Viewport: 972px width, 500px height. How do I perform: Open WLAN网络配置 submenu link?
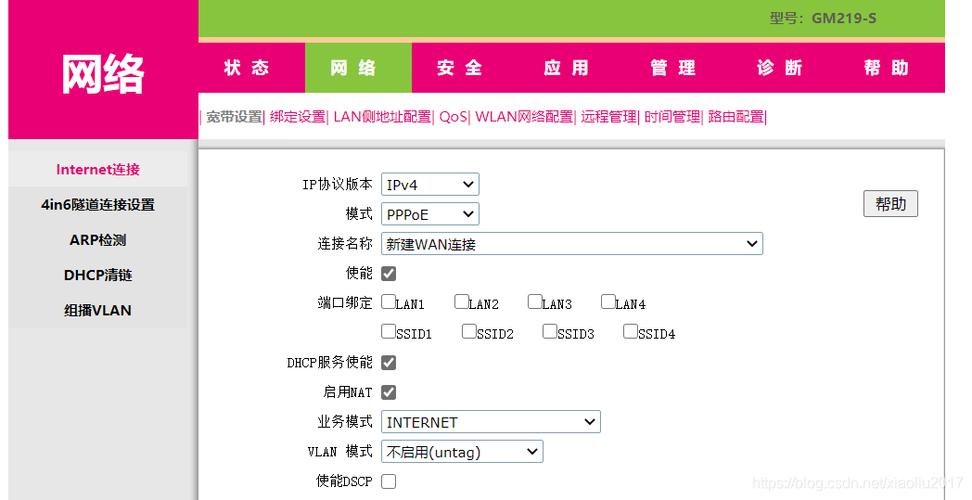[x=524, y=116]
